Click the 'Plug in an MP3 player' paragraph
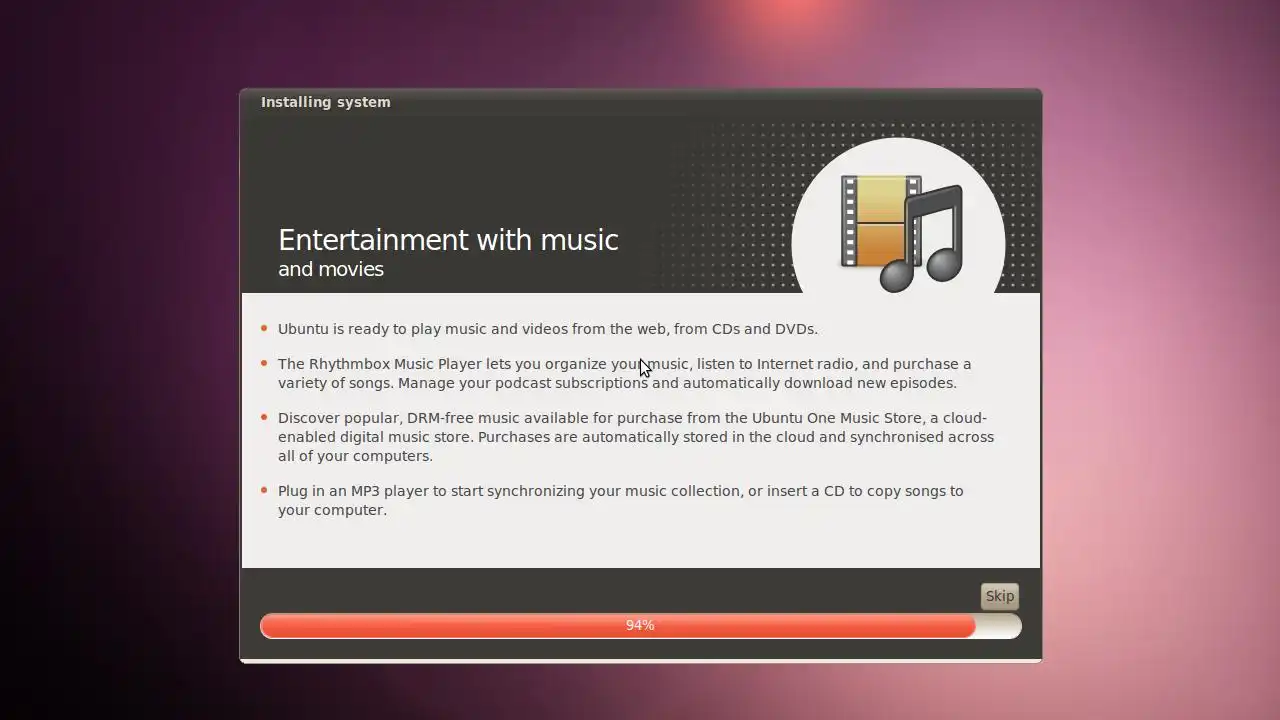 point(621,500)
